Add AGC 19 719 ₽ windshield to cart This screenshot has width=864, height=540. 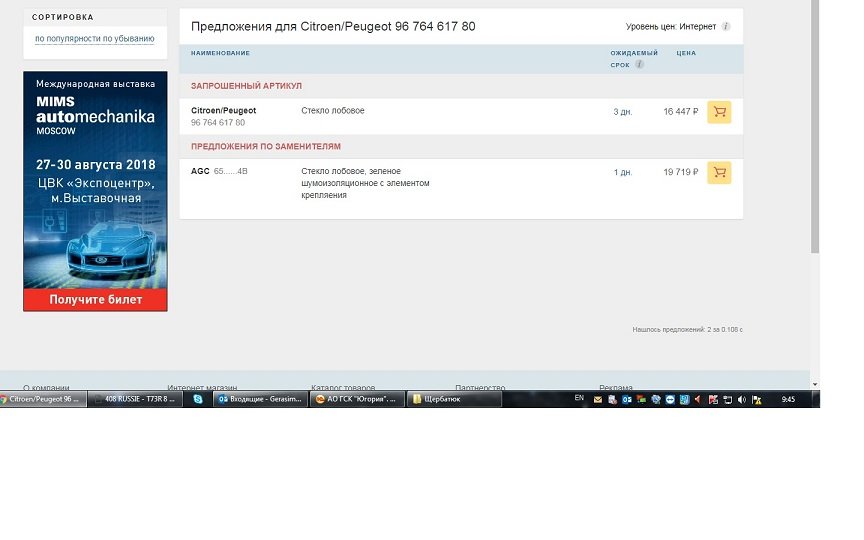tap(719, 172)
